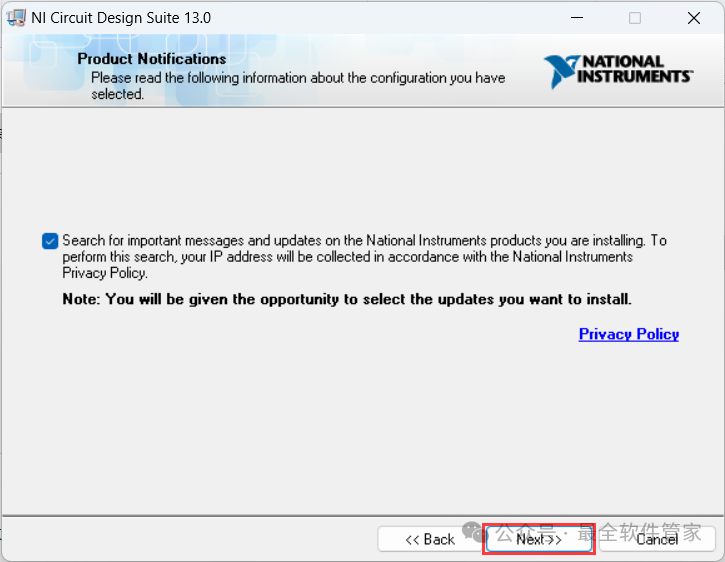Uncheck the search for important messages checkbox
Screen dimensions: 725x562
[50, 241]
